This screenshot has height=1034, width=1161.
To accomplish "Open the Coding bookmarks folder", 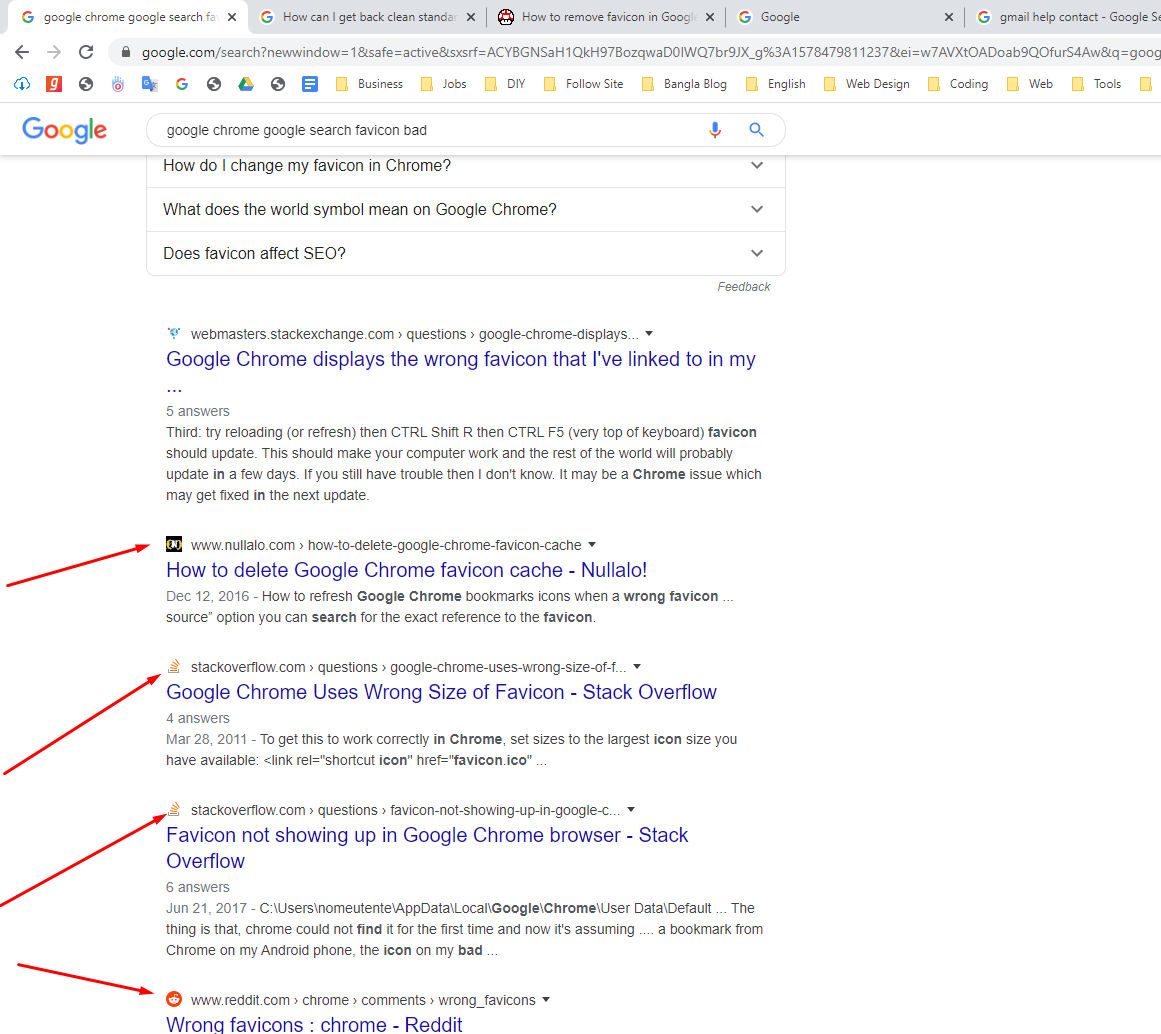I will coord(957,84).
